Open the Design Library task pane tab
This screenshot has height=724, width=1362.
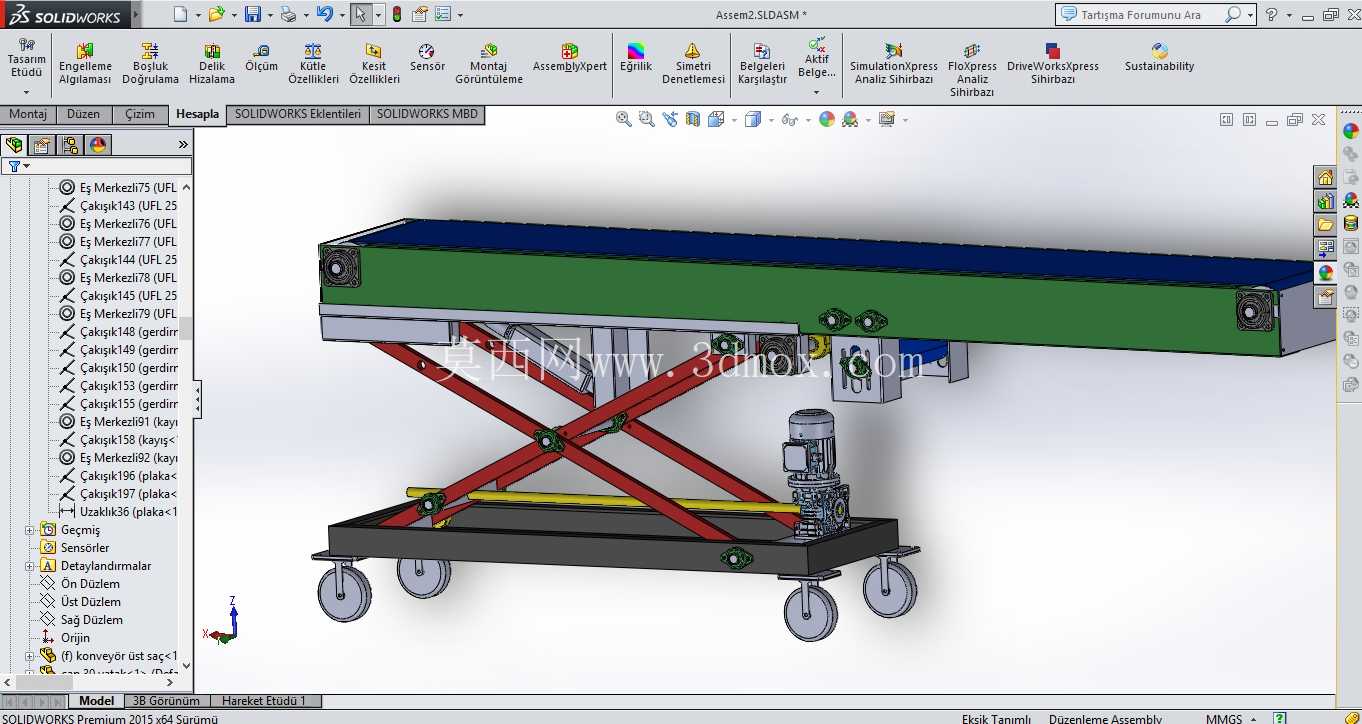1325,201
